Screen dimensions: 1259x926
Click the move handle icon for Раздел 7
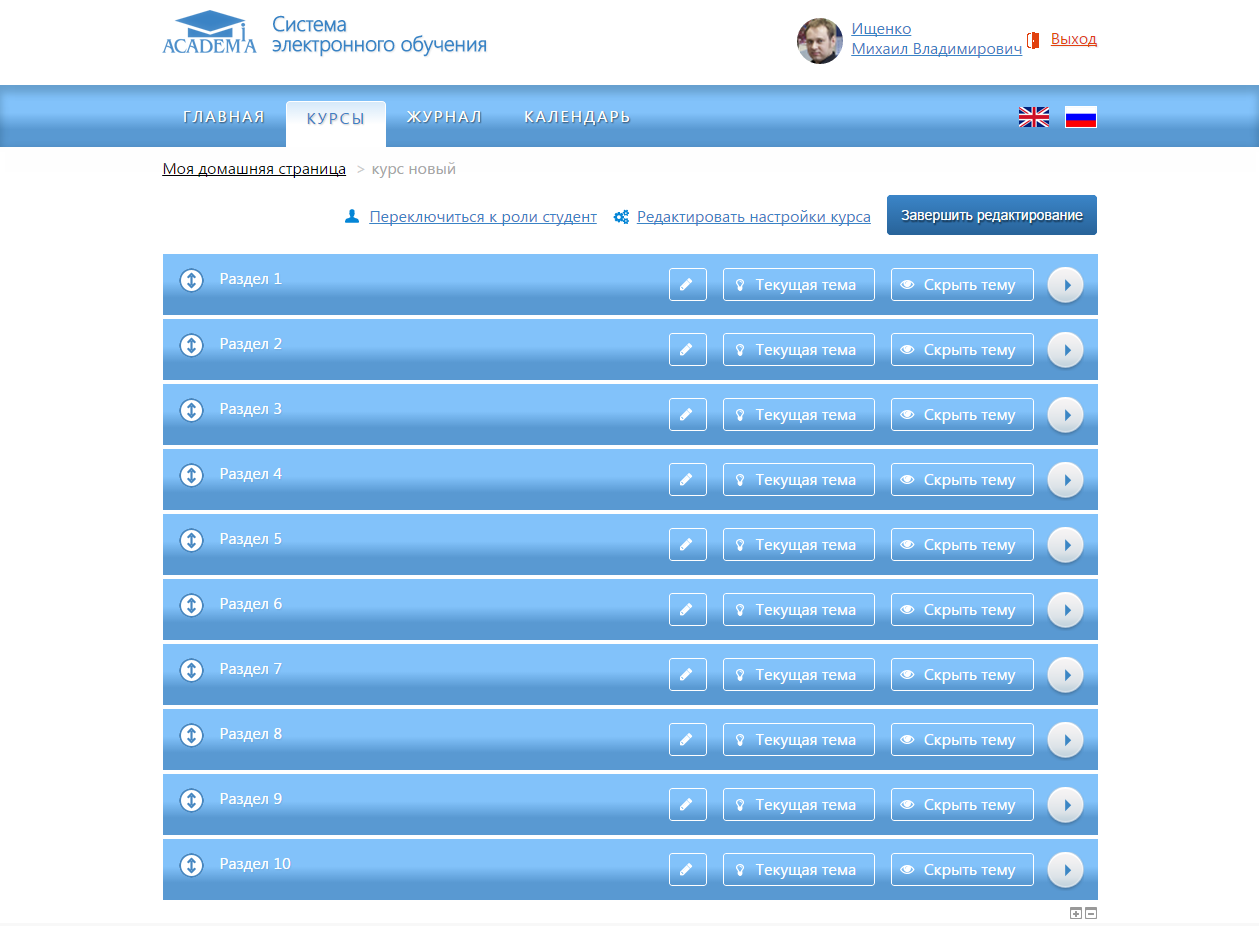[191, 670]
